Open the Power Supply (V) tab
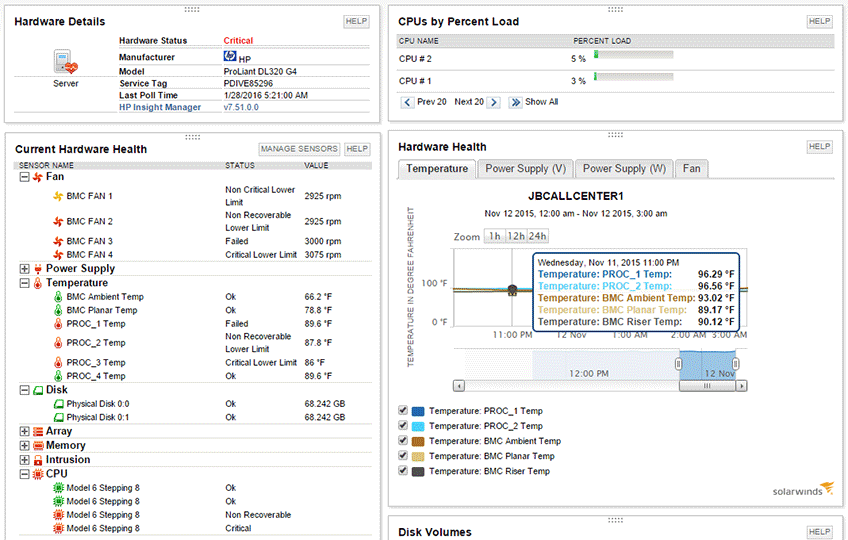Viewport: 848px width, 540px height. click(x=525, y=169)
